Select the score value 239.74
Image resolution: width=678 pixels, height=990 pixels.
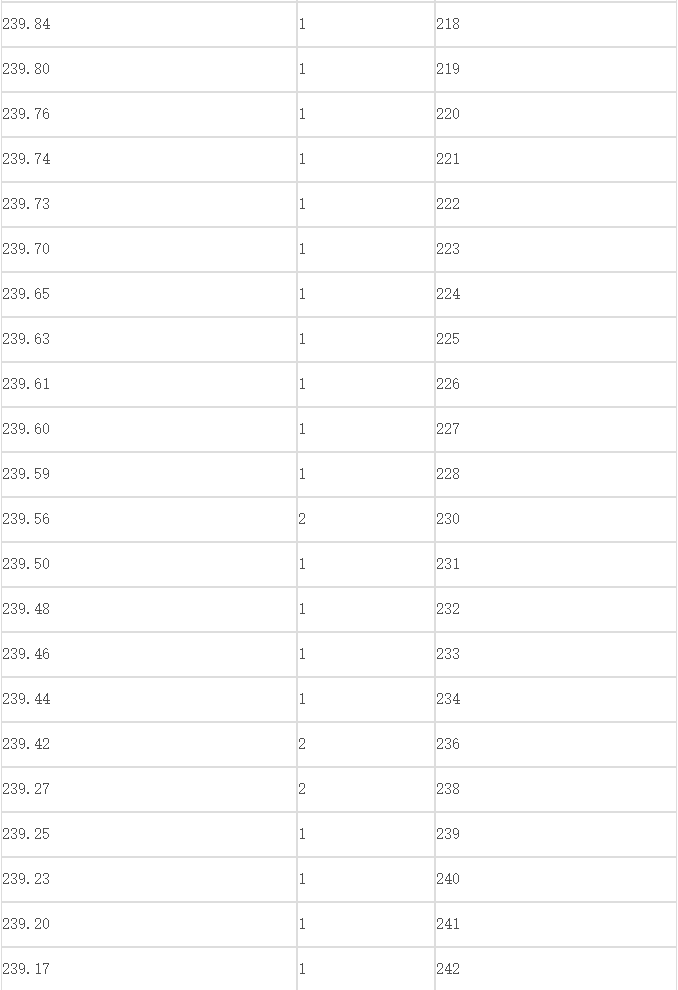[27, 159]
